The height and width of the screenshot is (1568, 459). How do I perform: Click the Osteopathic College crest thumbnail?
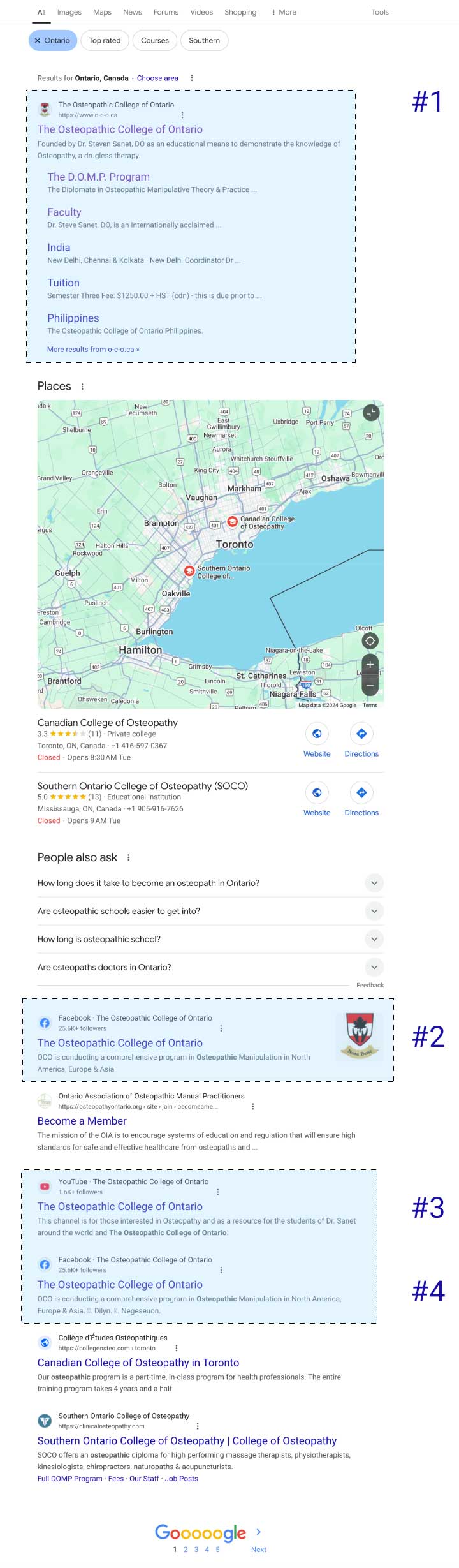[x=360, y=1037]
